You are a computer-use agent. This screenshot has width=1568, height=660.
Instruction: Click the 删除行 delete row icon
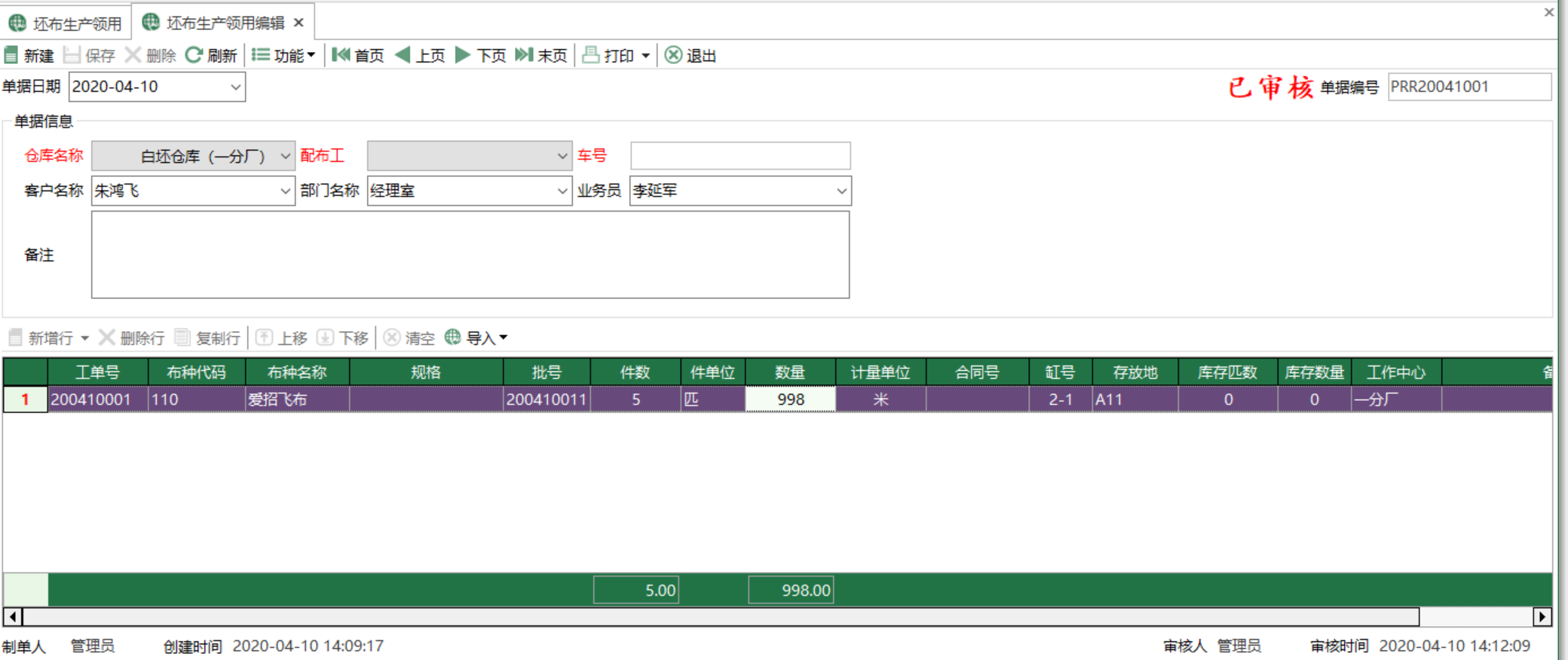coord(107,337)
